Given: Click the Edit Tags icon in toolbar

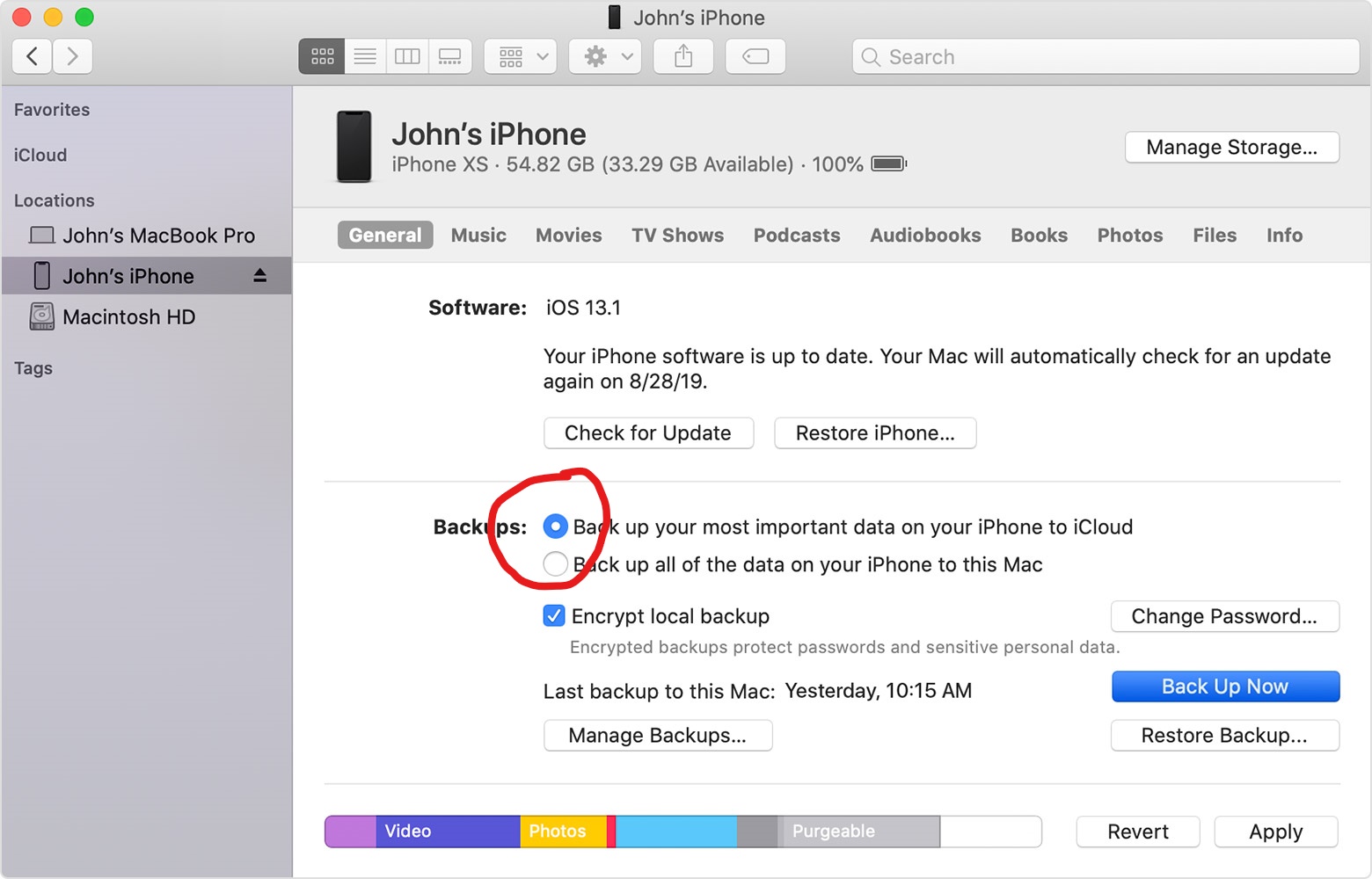Looking at the screenshot, I should [x=755, y=56].
